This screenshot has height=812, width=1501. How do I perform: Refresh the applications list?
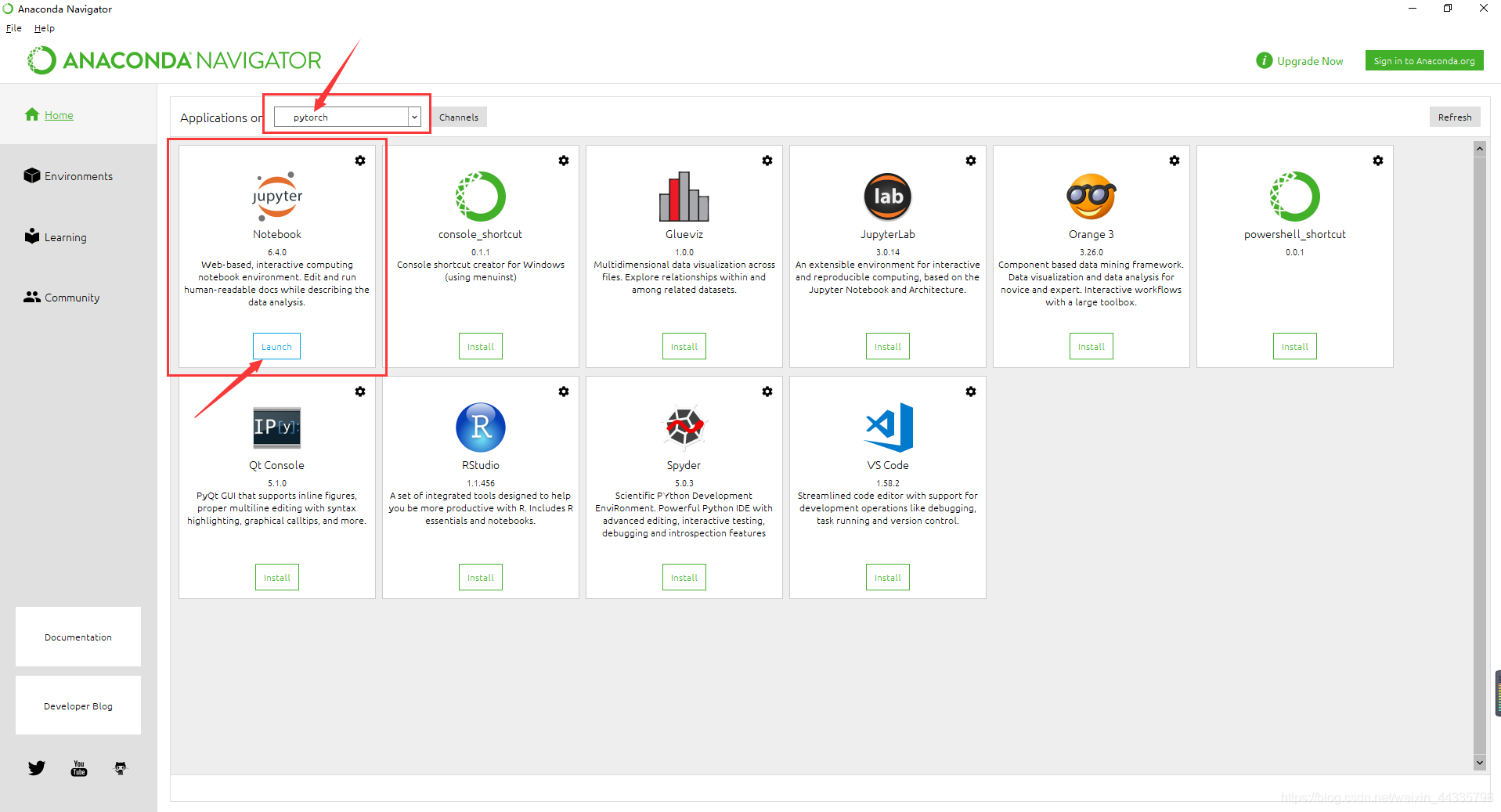tap(1455, 117)
